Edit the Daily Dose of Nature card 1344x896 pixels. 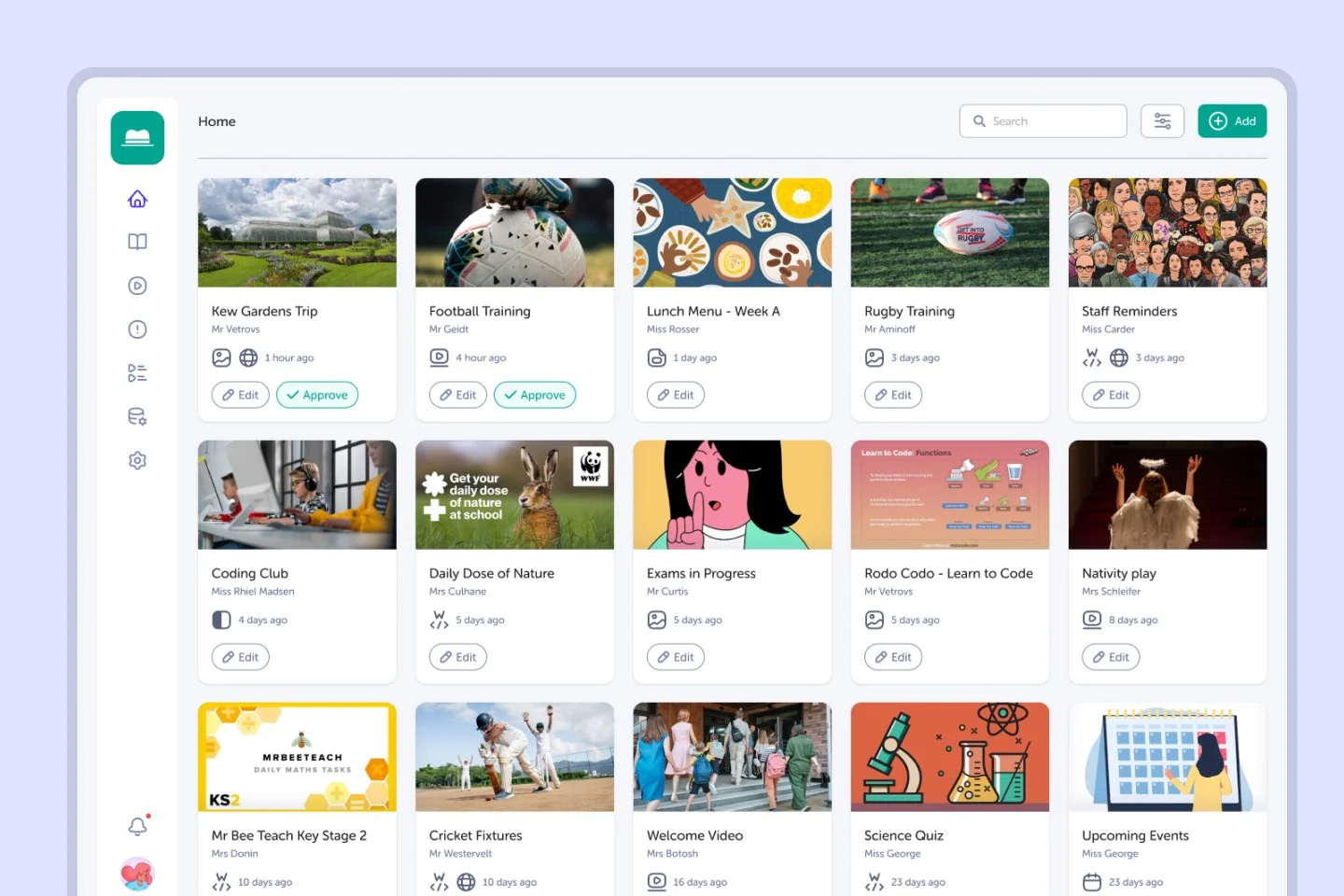click(458, 657)
